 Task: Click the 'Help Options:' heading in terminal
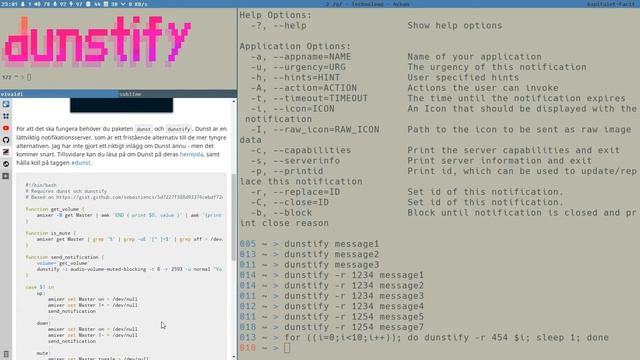tap(276, 15)
